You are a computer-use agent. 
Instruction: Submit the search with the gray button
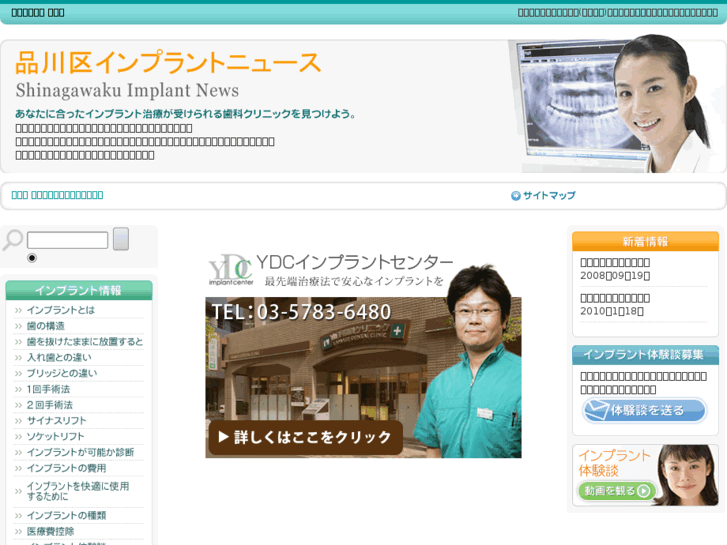[x=121, y=239]
